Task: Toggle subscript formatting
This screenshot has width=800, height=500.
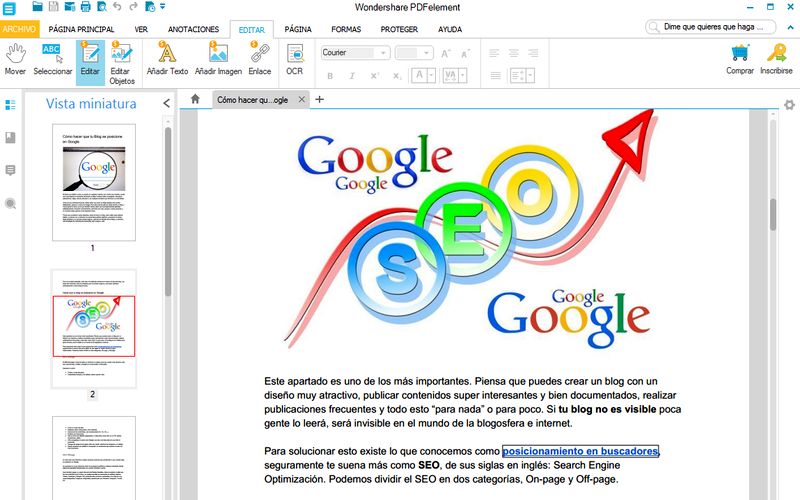Action: pyautogui.click(x=397, y=76)
